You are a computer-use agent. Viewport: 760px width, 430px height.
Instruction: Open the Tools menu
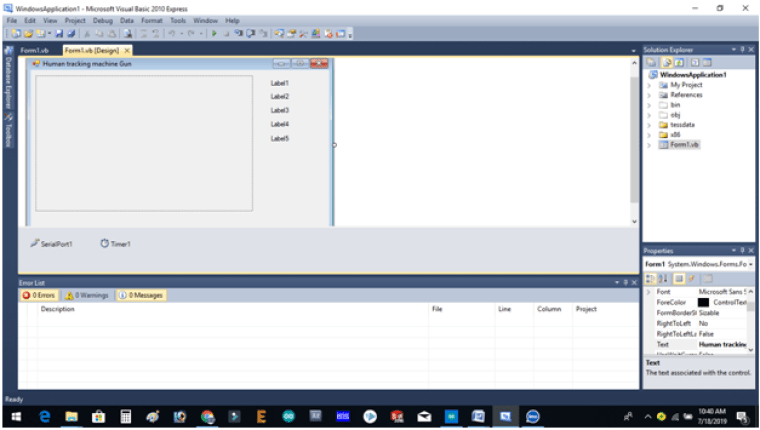coord(178,20)
